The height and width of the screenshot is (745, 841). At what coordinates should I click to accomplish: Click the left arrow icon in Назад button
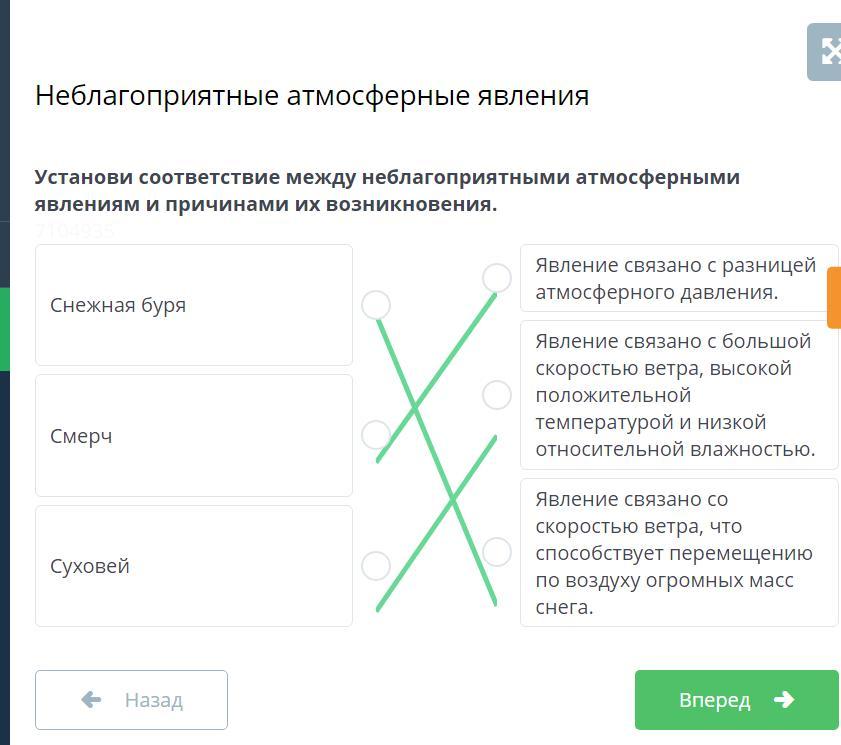91,699
